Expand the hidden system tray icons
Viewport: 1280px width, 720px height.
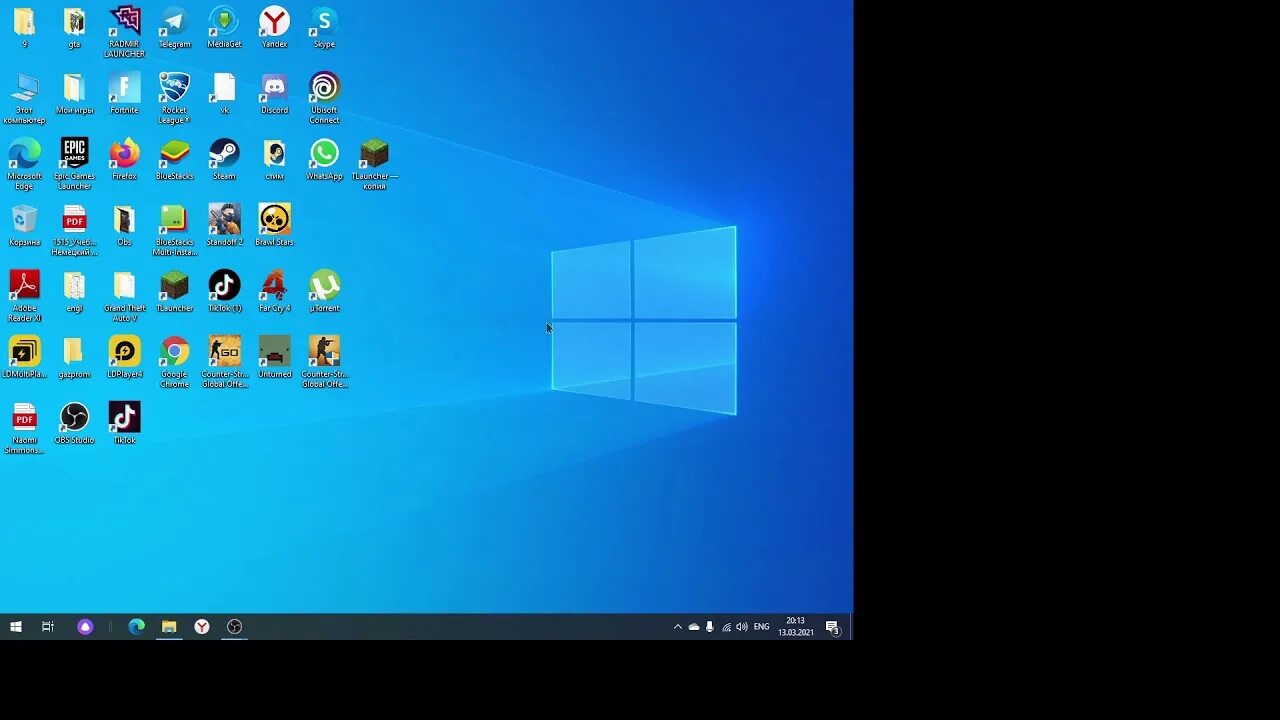pos(677,627)
